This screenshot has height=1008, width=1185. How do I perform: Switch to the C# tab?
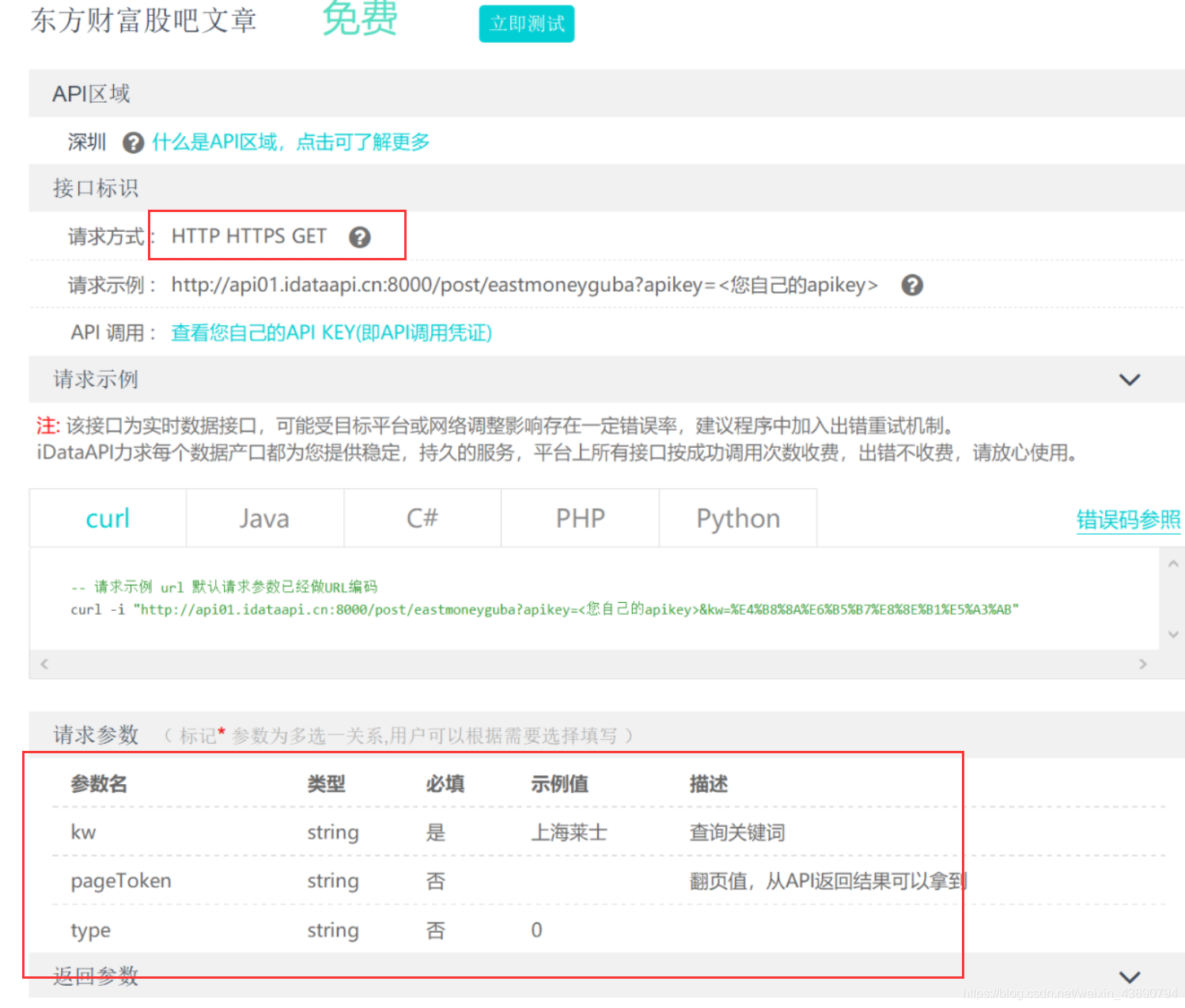(422, 518)
